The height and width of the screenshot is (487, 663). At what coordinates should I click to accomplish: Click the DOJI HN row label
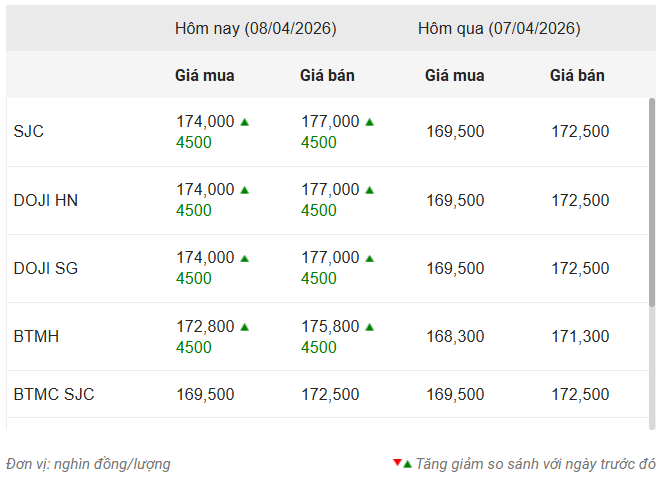click(x=46, y=200)
